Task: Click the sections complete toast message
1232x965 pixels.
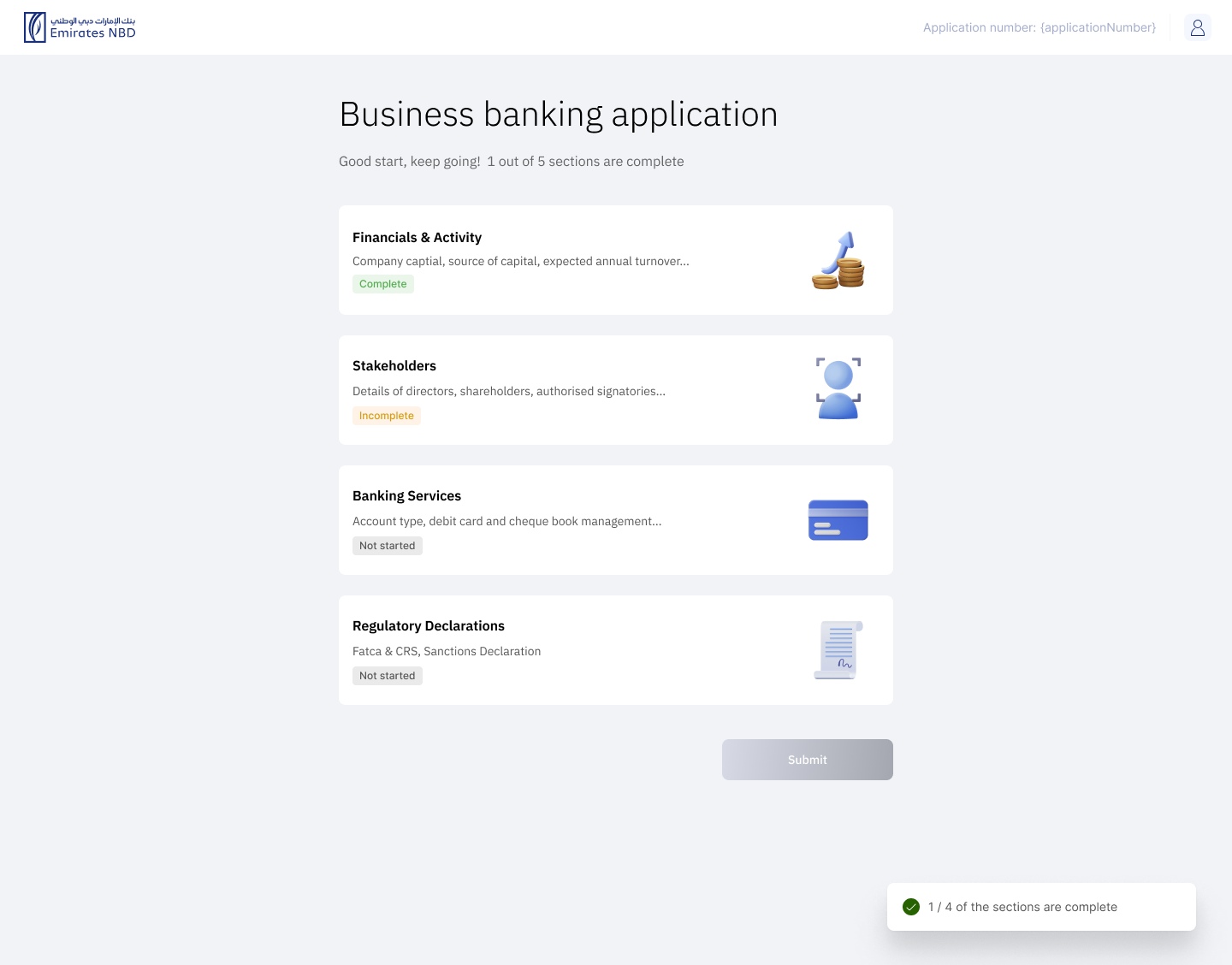Action: (x=1022, y=907)
